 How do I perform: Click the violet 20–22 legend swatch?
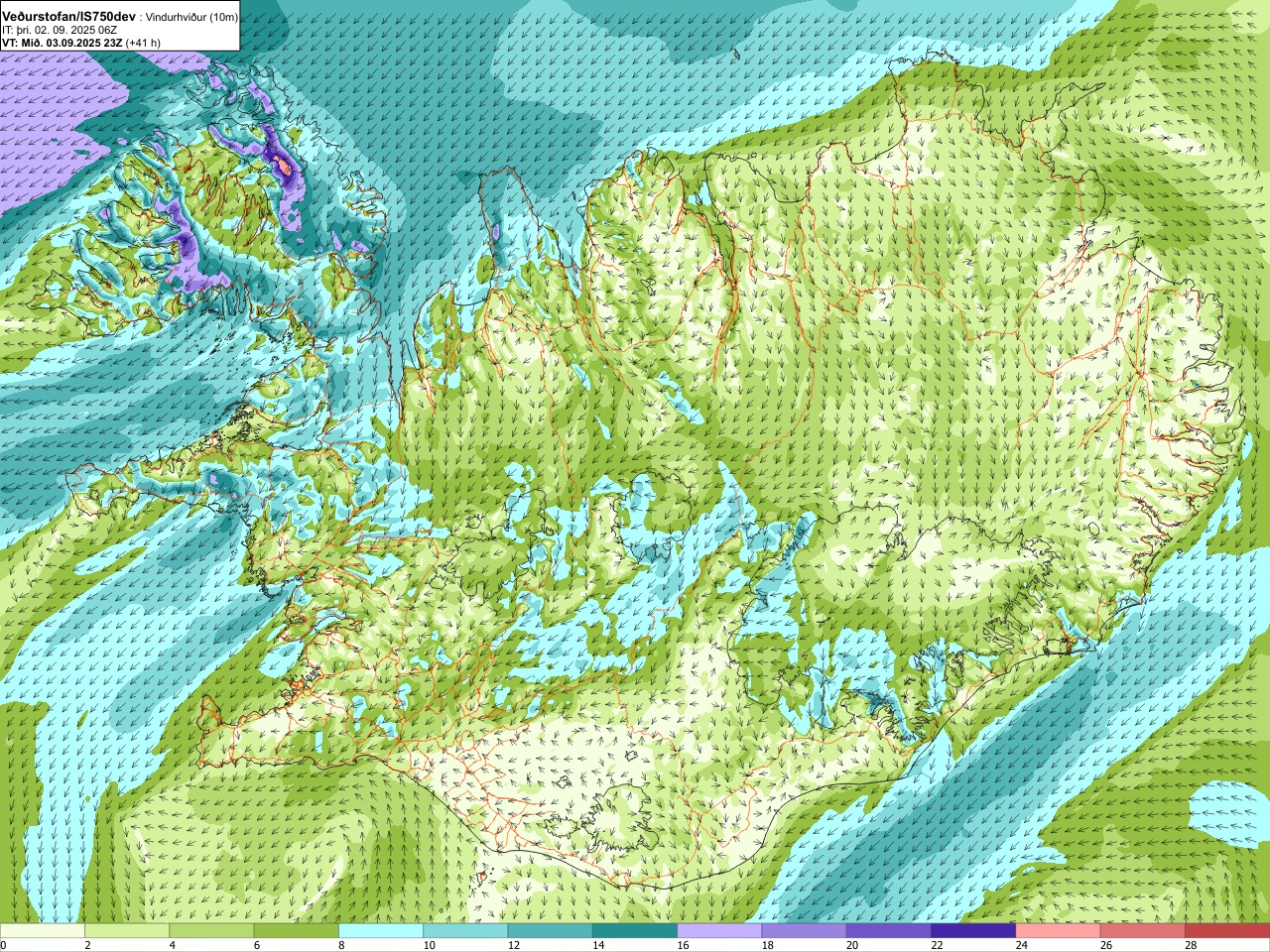pyautogui.click(x=889, y=931)
